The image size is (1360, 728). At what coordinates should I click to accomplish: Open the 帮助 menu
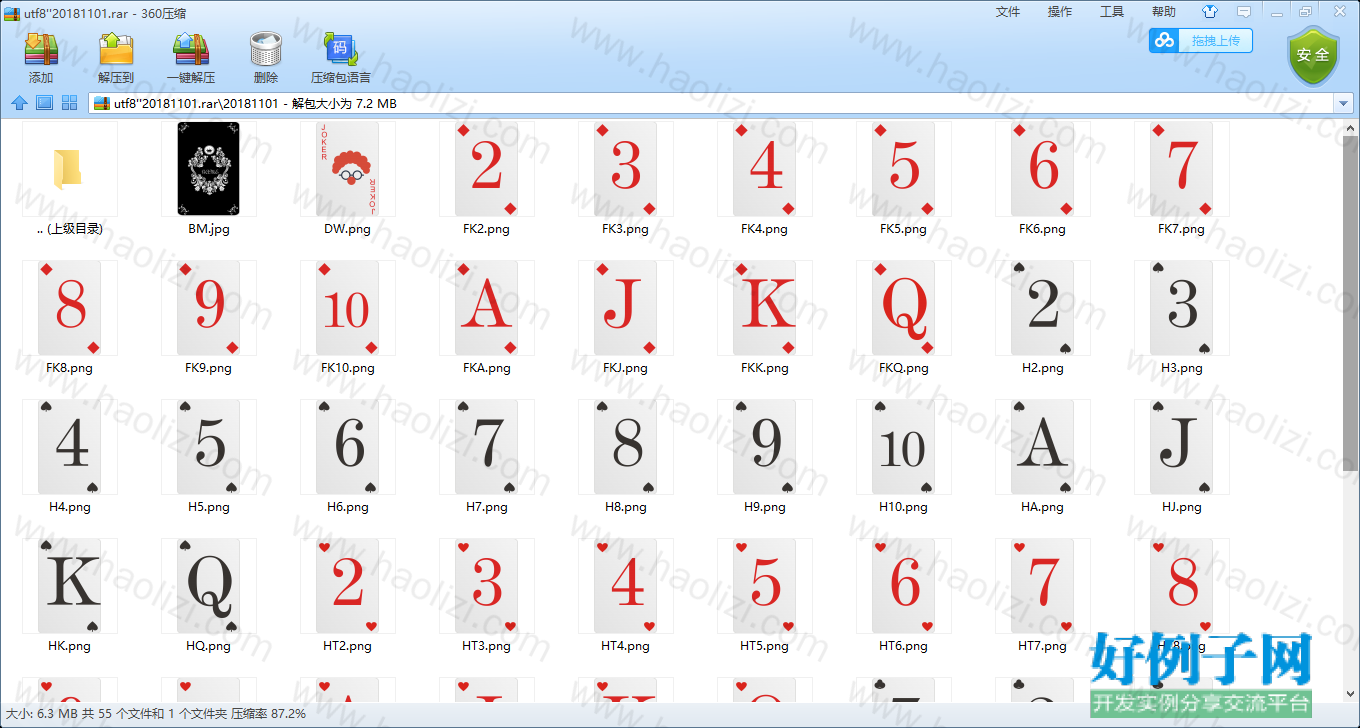point(1164,12)
